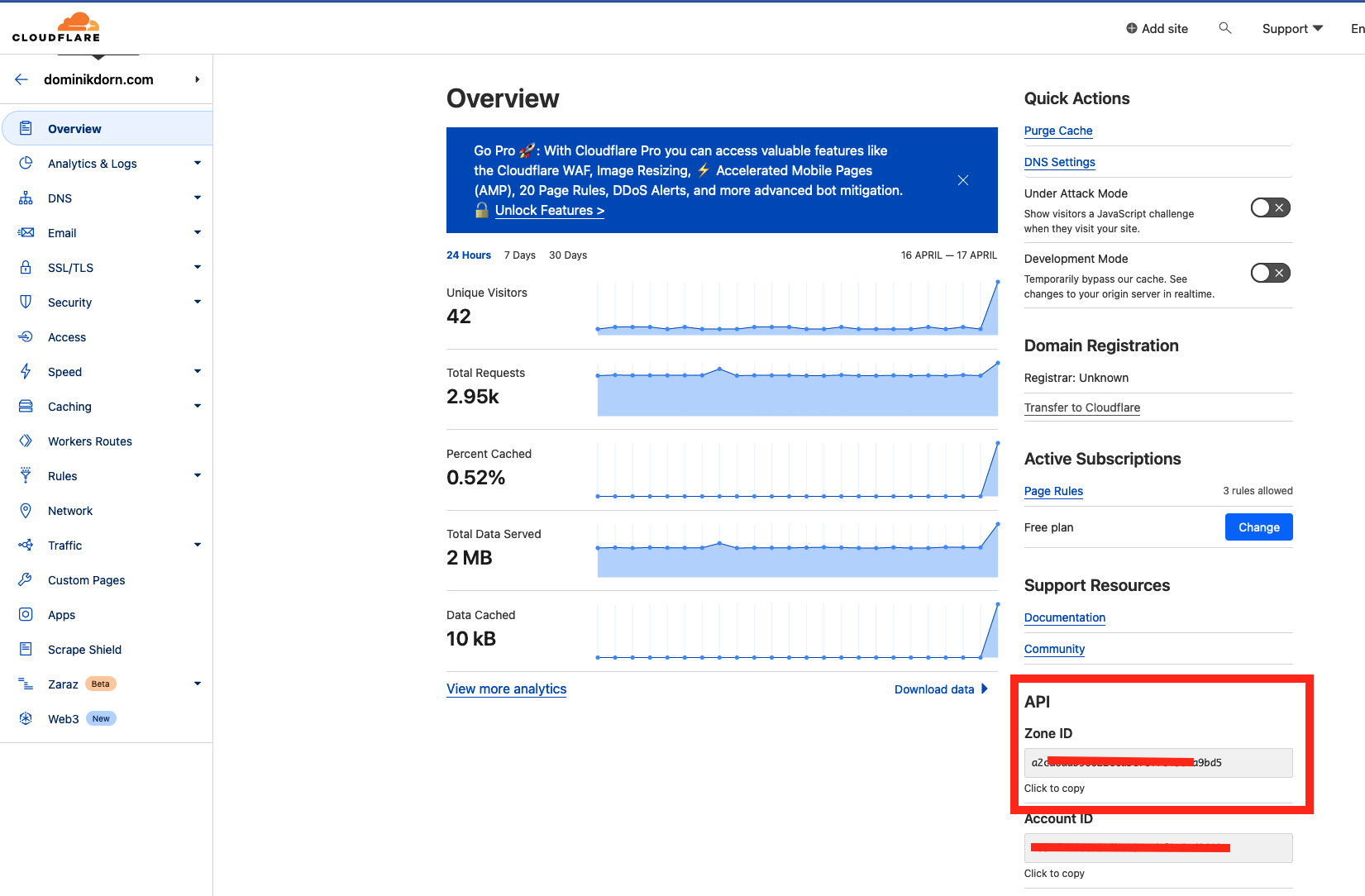Select the 30 Days time range
Image resolution: width=1365 pixels, height=896 pixels.
coord(567,255)
